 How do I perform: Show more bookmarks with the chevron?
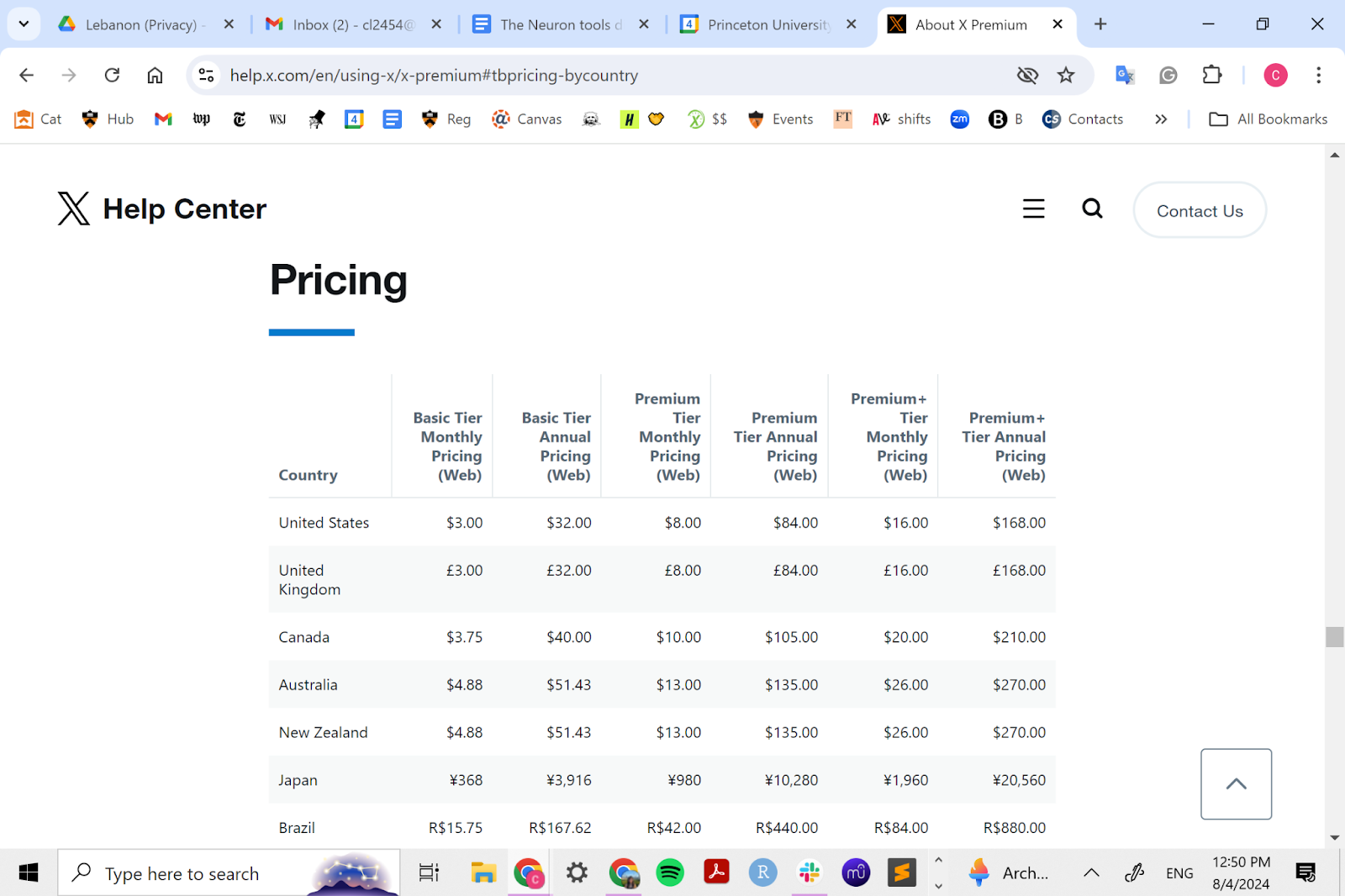pyautogui.click(x=1161, y=119)
